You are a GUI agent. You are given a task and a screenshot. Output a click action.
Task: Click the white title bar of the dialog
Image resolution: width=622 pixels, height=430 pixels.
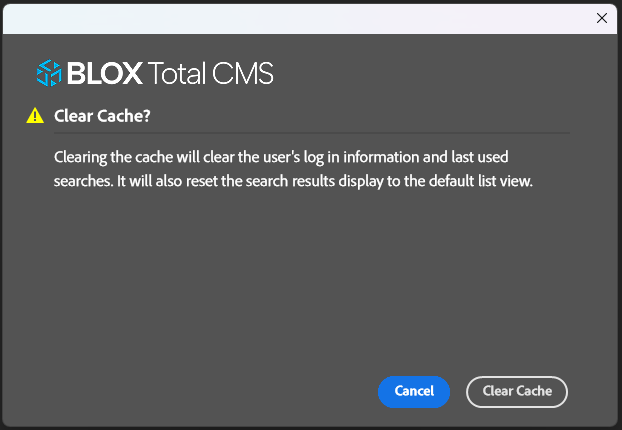[300, 18]
